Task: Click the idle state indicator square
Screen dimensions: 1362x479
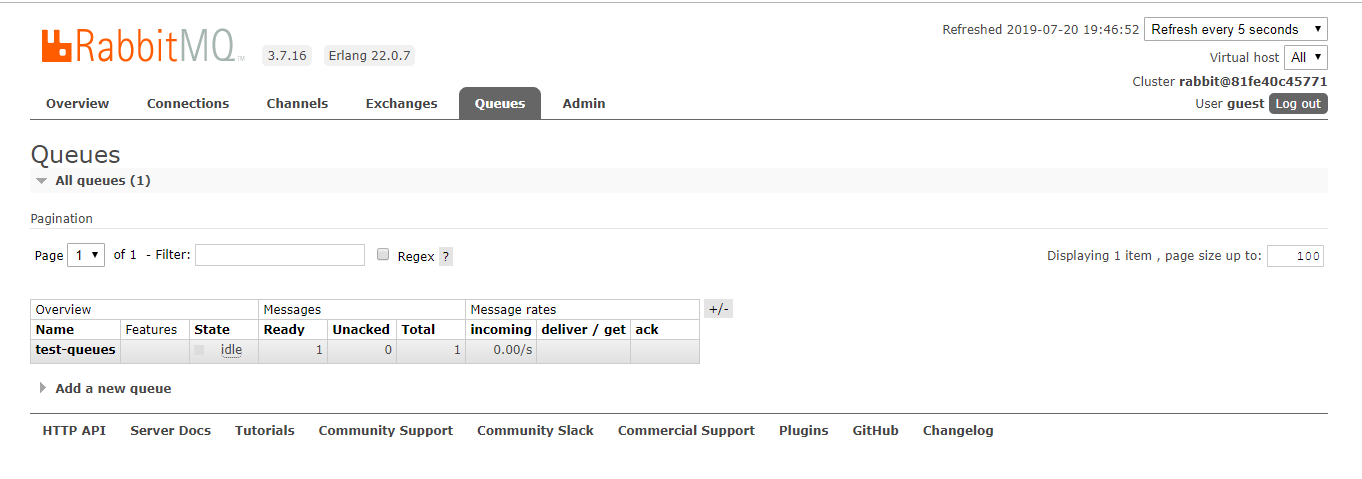Action: click(200, 350)
